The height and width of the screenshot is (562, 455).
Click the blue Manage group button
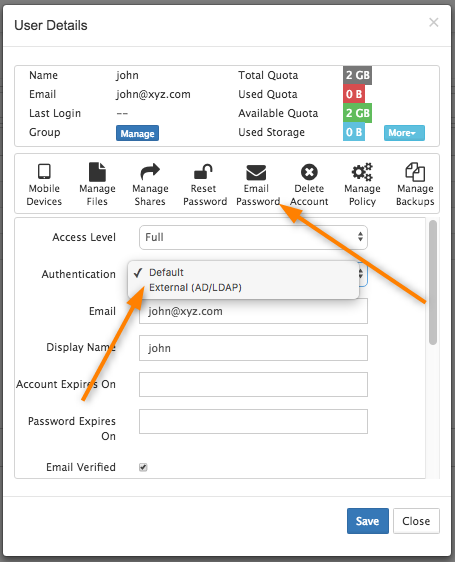pyautogui.click(x=137, y=133)
